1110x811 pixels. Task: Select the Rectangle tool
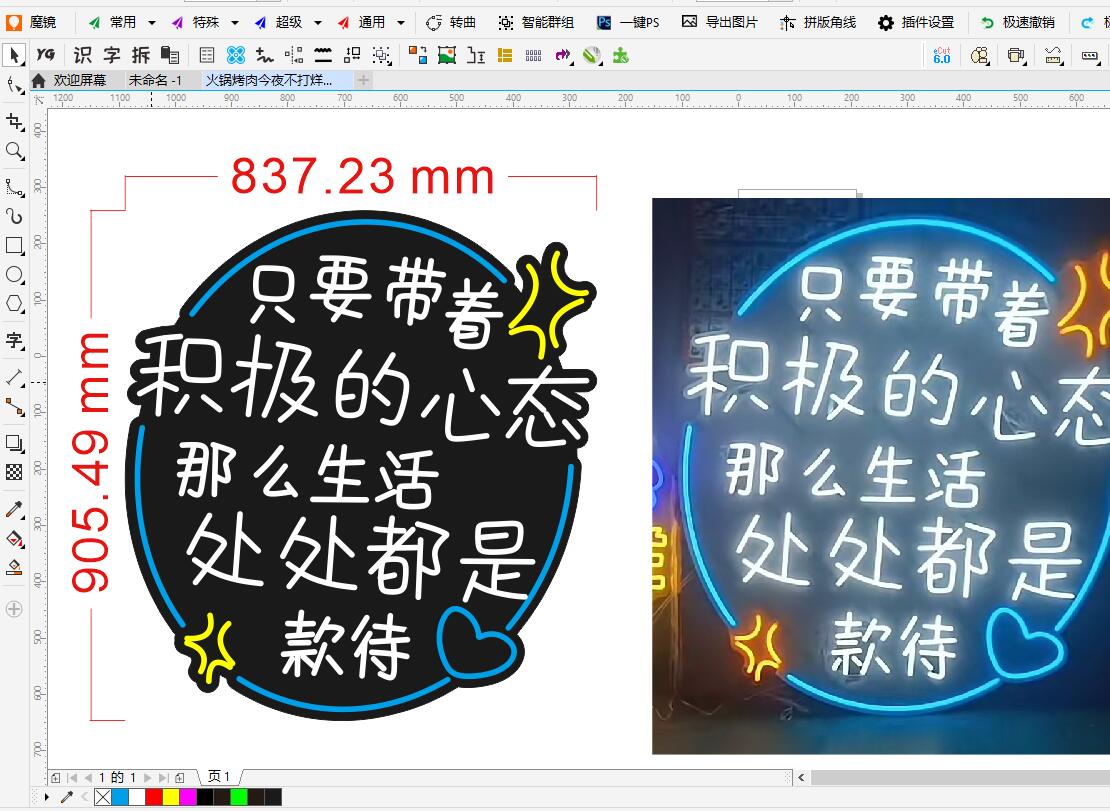tap(14, 246)
